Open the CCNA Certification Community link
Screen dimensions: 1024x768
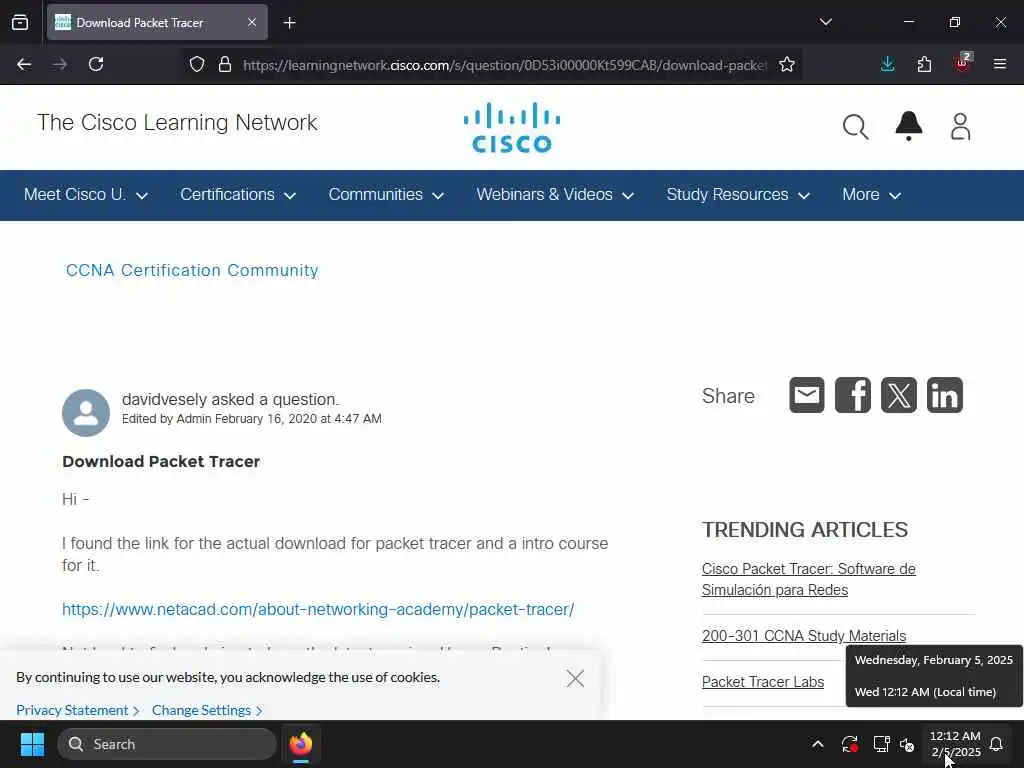point(192,270)
